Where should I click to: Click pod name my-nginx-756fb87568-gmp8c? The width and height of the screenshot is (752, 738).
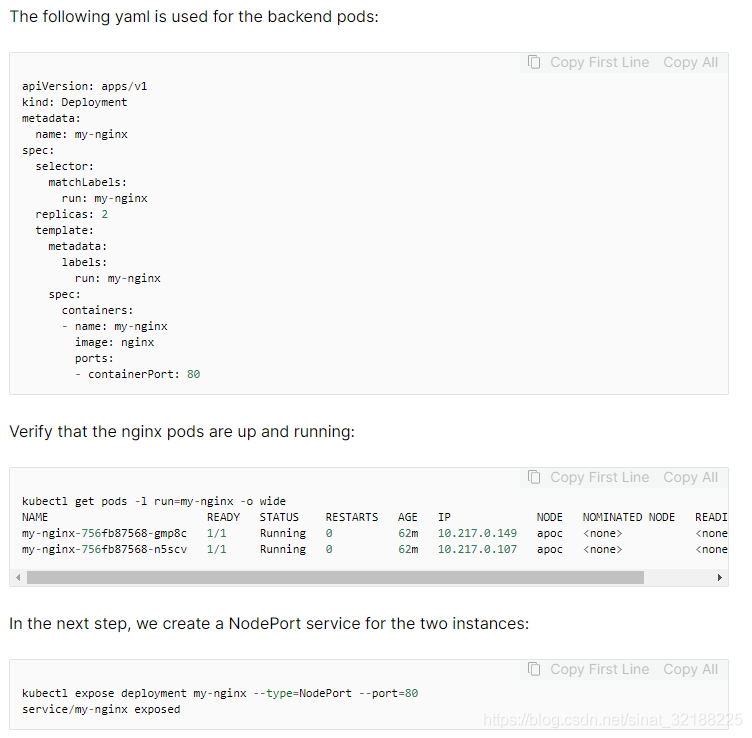[104, 533]
